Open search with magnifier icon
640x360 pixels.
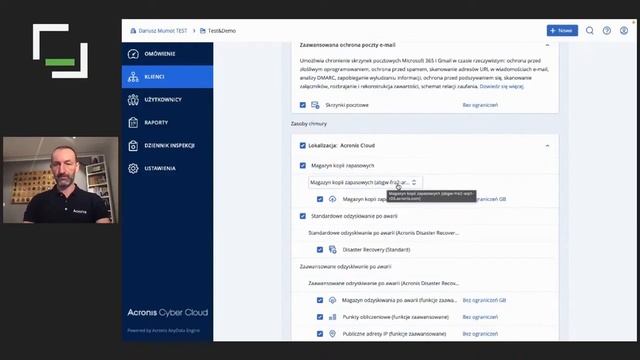pos(589,31)
